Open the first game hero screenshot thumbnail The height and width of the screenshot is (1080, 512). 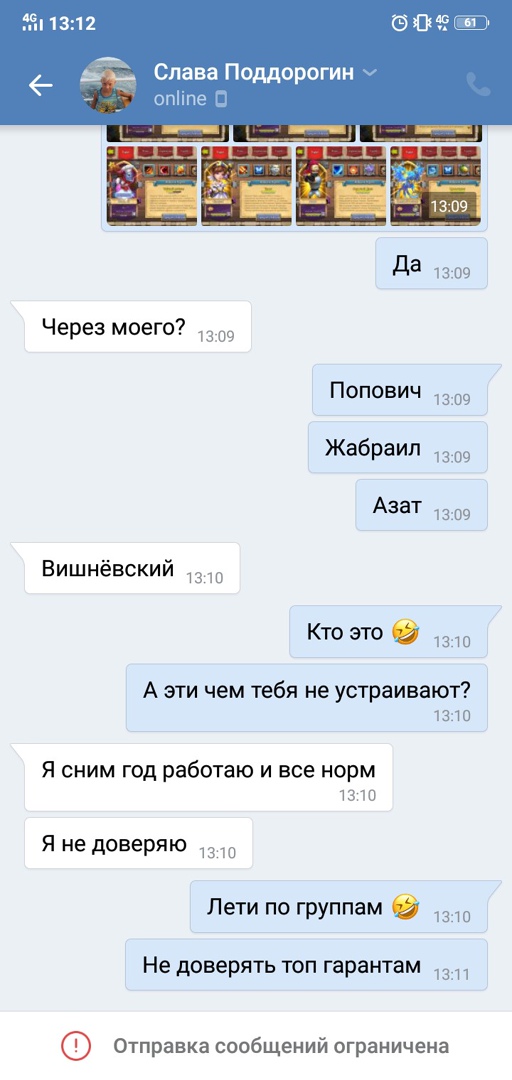tap(151, 185)
